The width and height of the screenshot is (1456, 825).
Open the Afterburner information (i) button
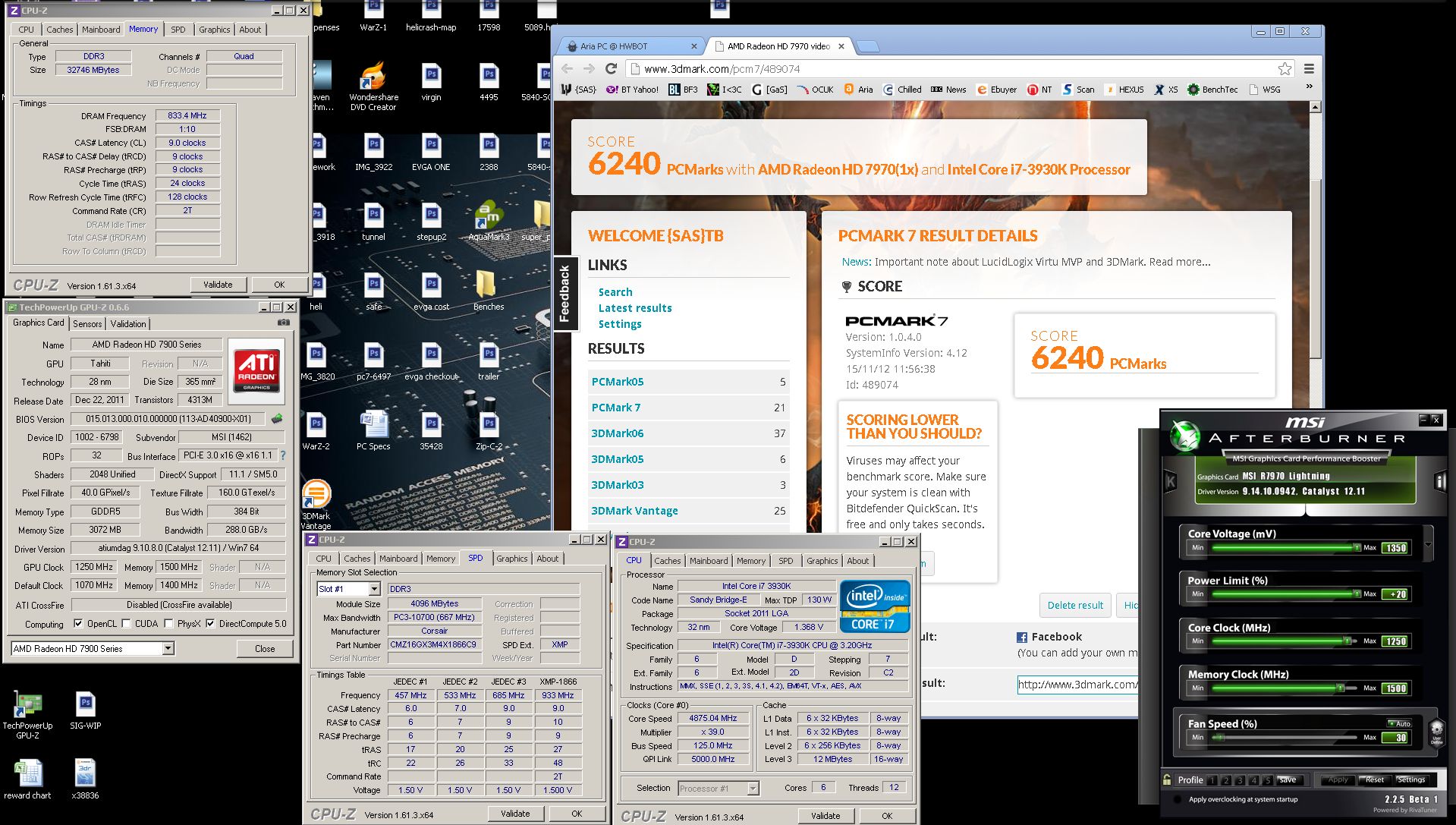[x=1440, y=481]
